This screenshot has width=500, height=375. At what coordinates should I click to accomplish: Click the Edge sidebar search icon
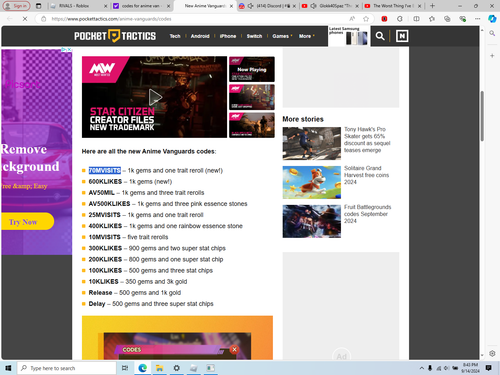[x=492, y=33]
